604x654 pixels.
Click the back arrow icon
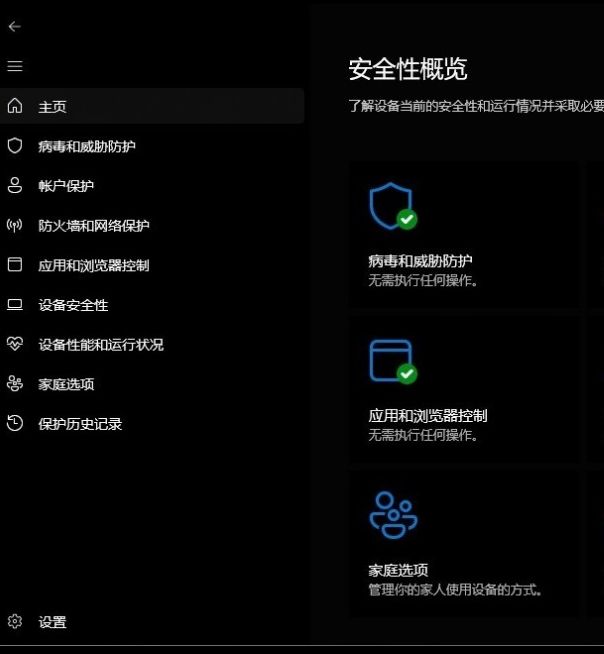click(15, 27)
